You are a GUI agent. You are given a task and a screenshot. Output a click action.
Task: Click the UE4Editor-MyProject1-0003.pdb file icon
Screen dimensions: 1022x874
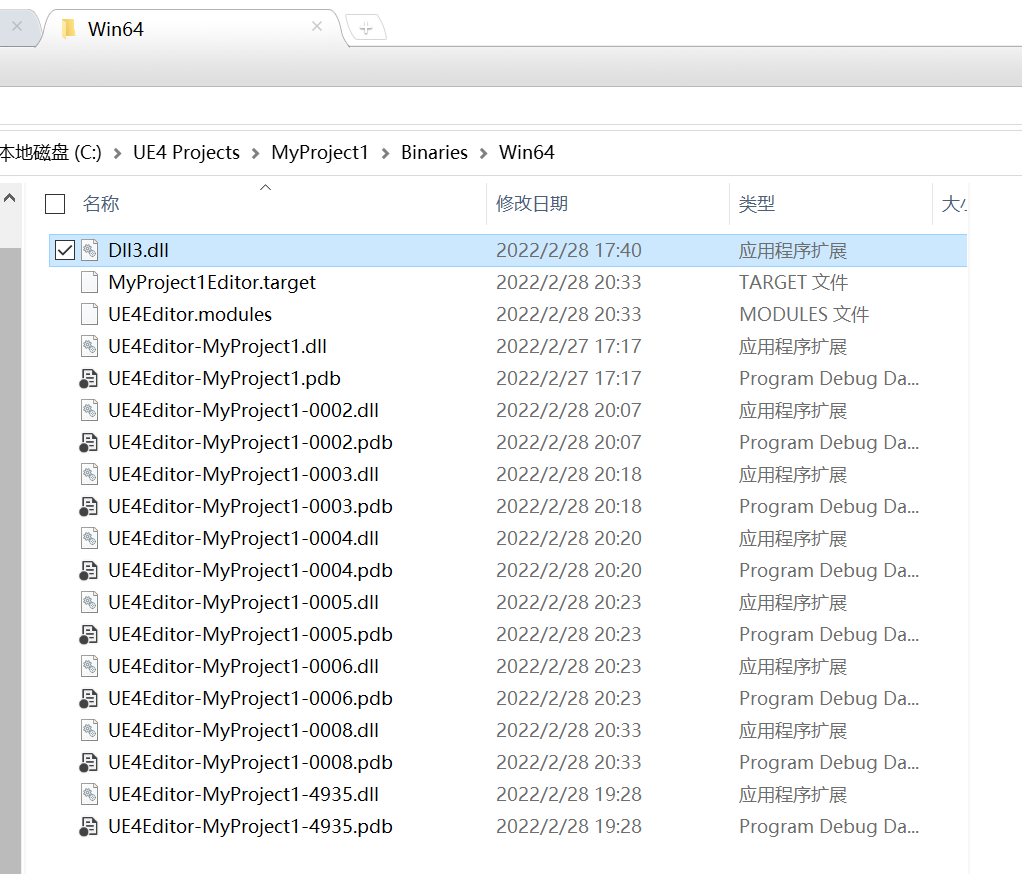coord(89,506)
